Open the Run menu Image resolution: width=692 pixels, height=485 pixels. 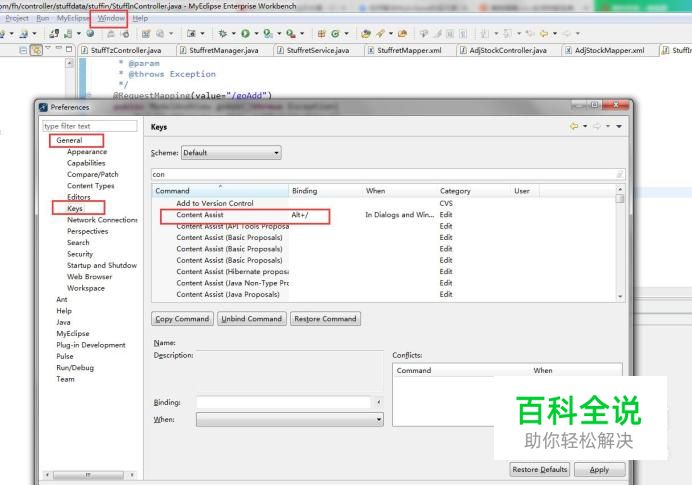(x=43, y=18)
